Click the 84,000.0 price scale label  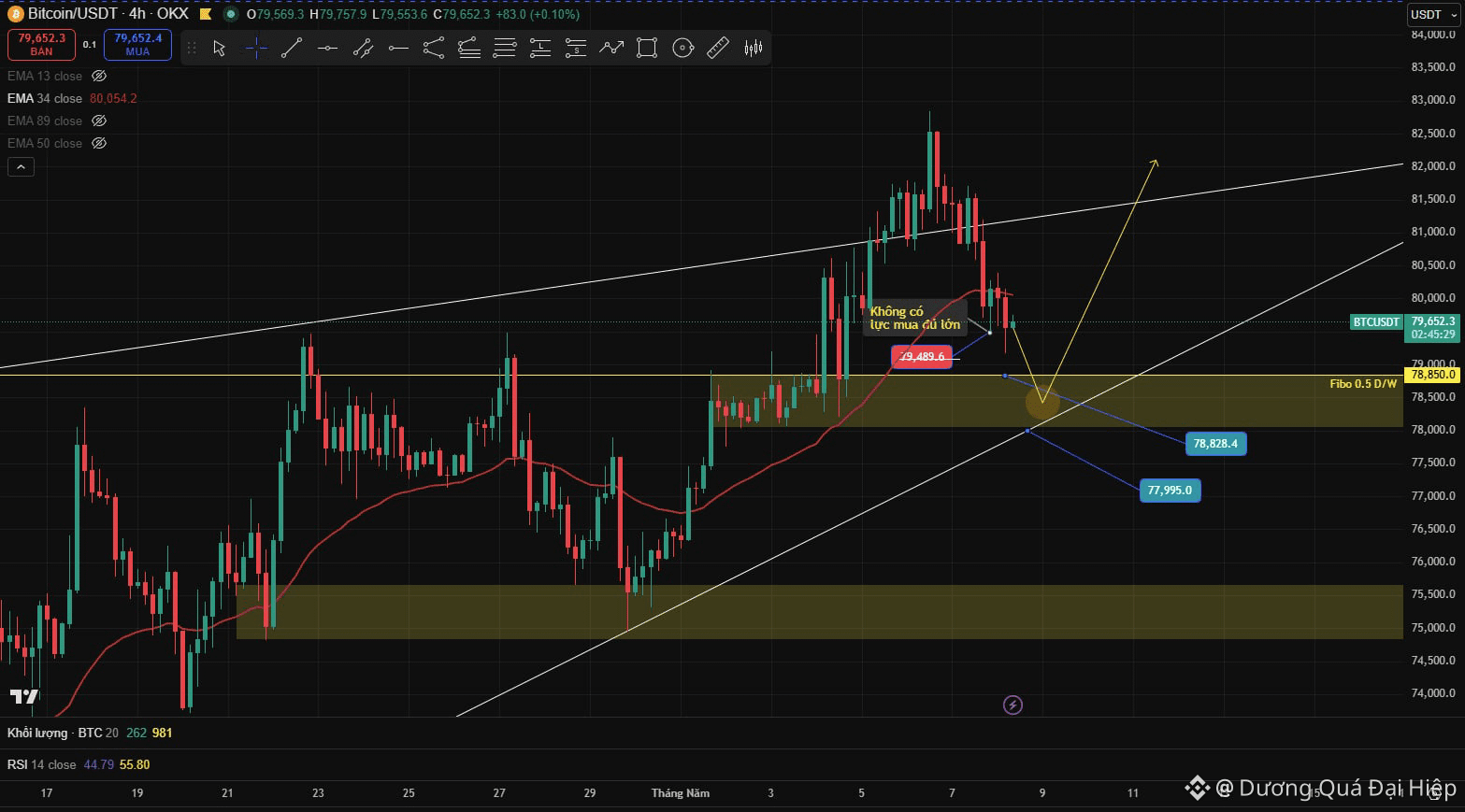point(1433,35)
